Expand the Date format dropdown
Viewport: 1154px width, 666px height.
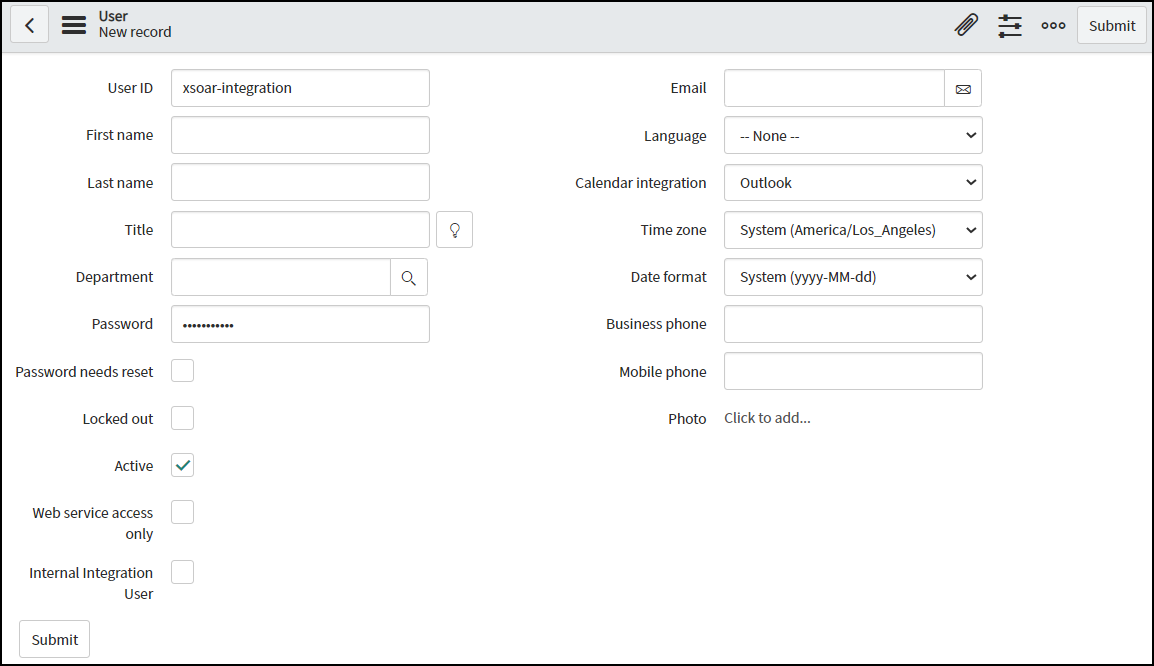pos(853,277)
